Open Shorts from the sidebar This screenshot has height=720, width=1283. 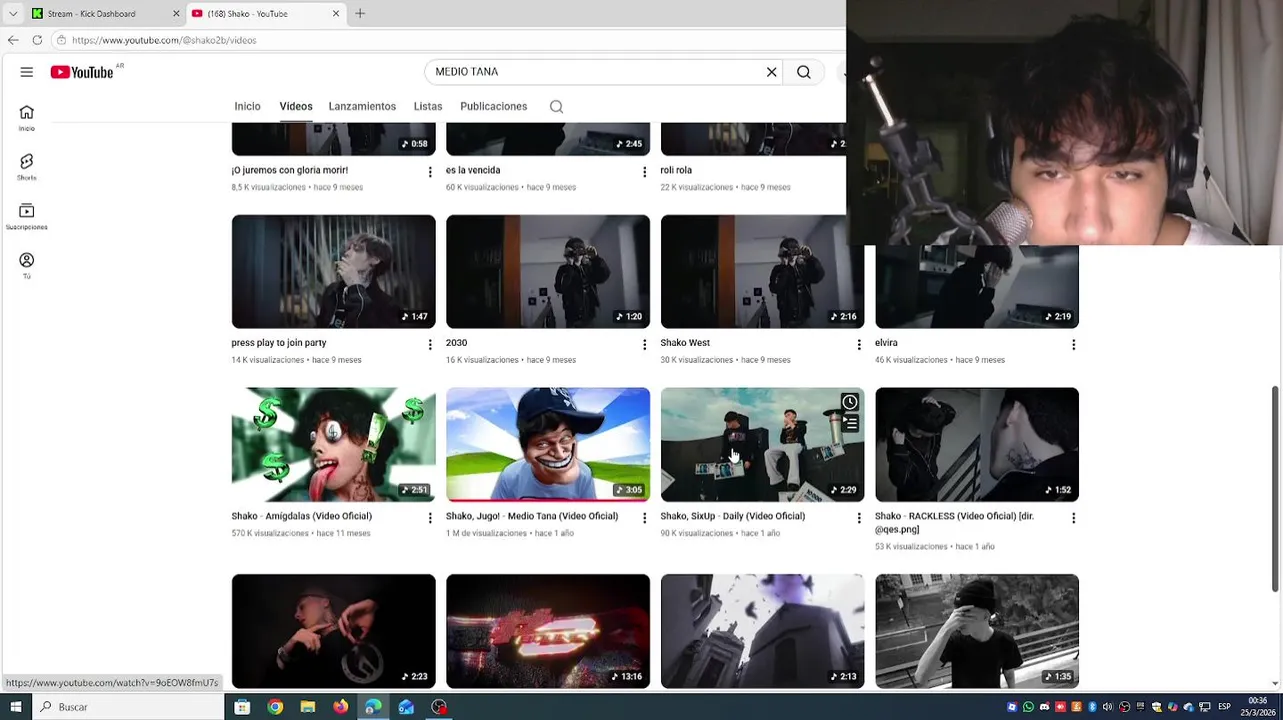coord(27,167)
